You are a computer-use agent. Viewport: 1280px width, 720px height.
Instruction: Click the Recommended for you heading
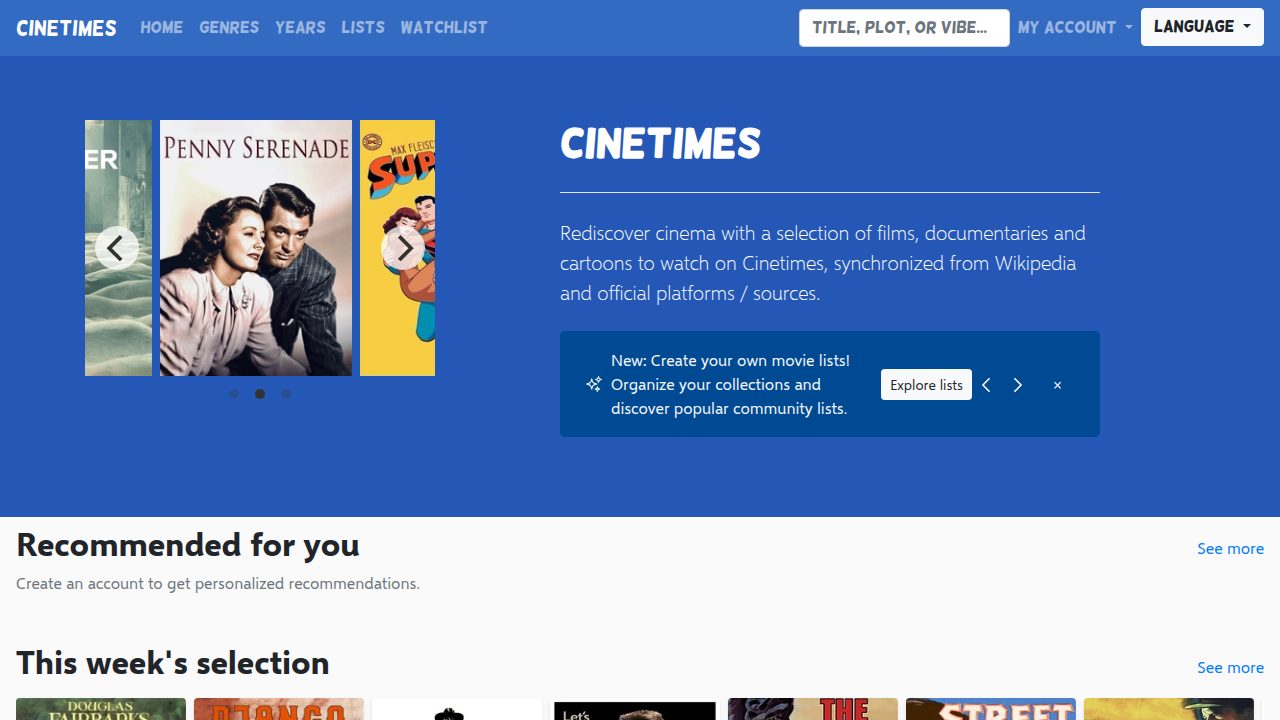[x=188, y=545]
